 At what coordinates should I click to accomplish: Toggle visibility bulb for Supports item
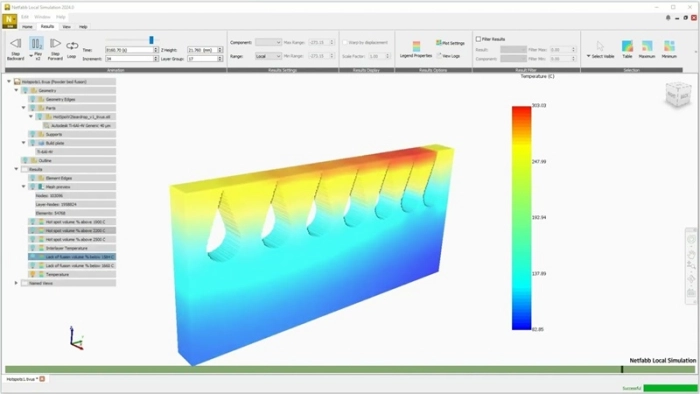tap(33, 134)
